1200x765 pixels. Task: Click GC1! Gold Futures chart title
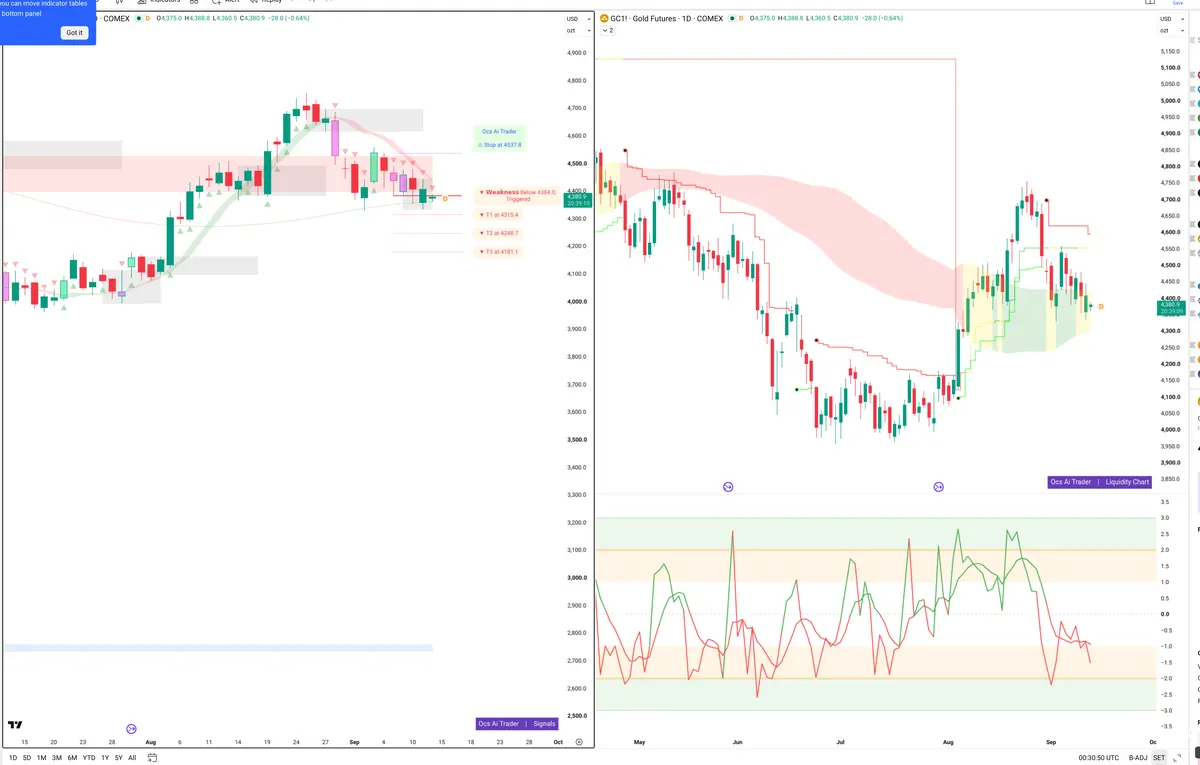pyautogui.click(x=665, y=18)
